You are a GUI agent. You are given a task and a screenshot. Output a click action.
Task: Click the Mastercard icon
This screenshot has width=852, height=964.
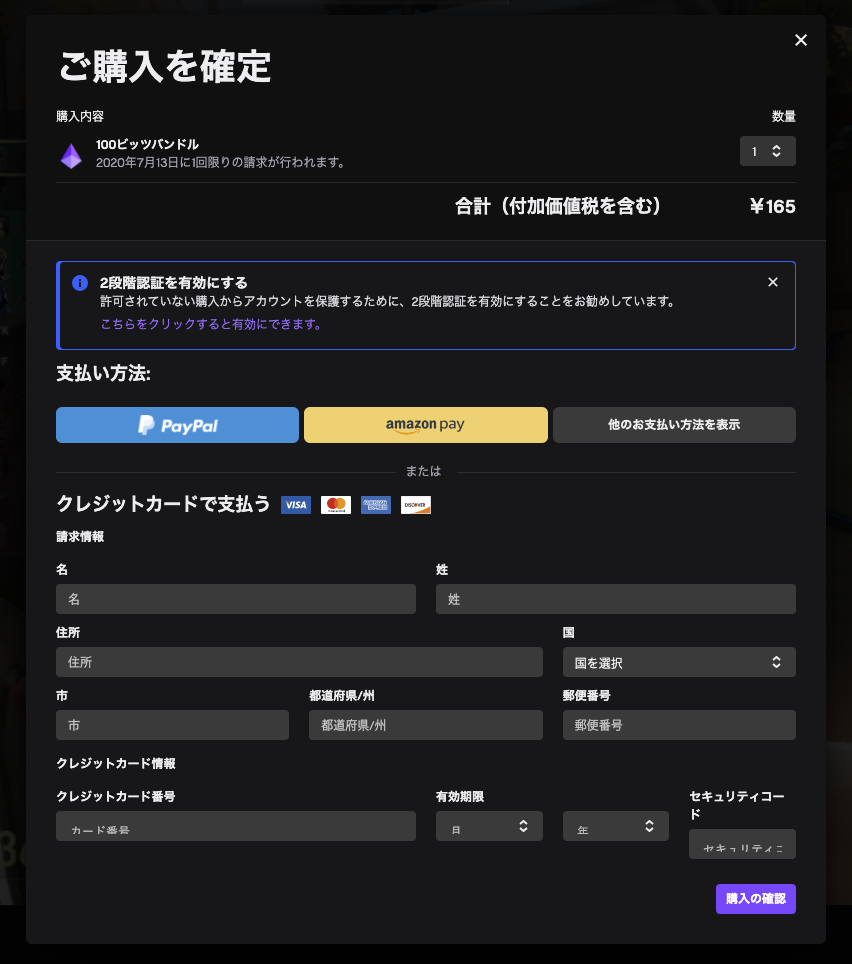(335, 505)
